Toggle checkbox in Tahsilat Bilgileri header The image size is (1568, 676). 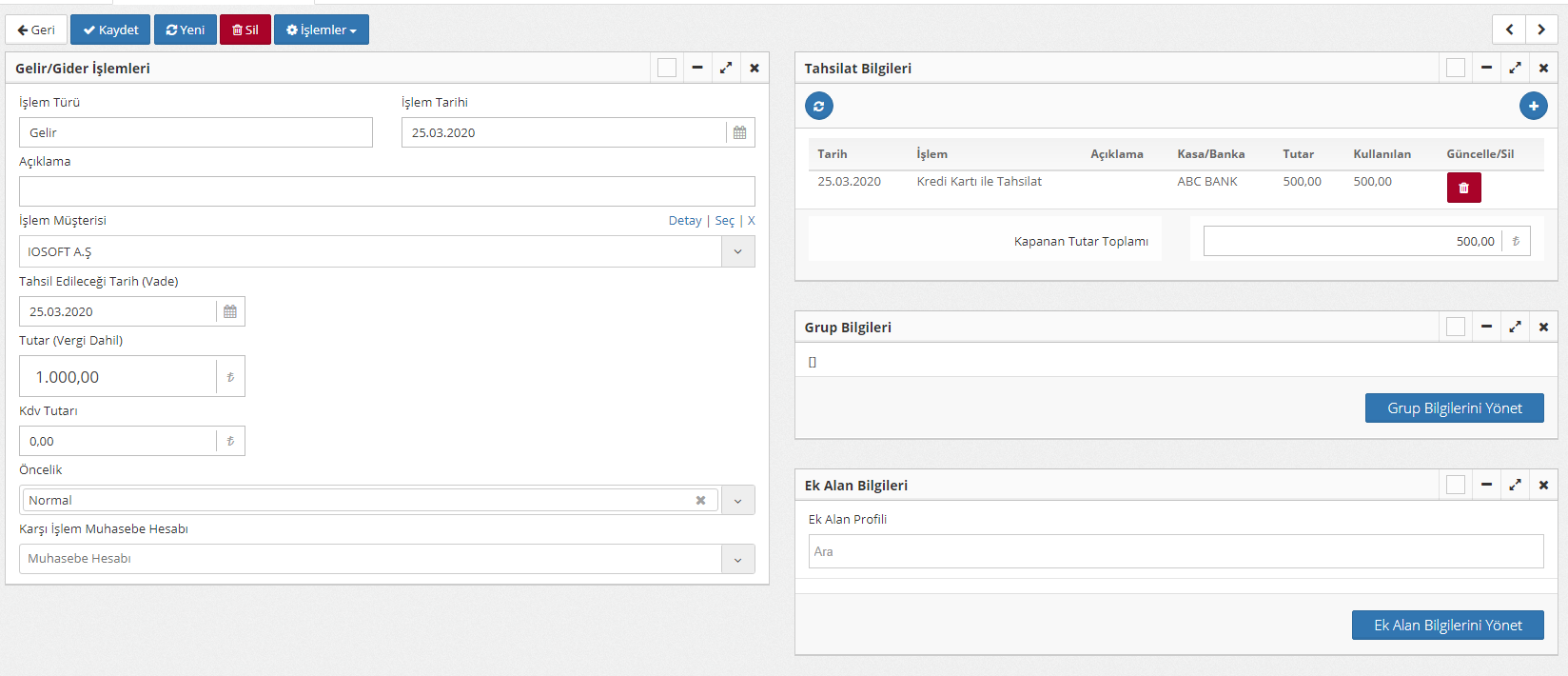pyautogui.click(x=1455, y=68)
